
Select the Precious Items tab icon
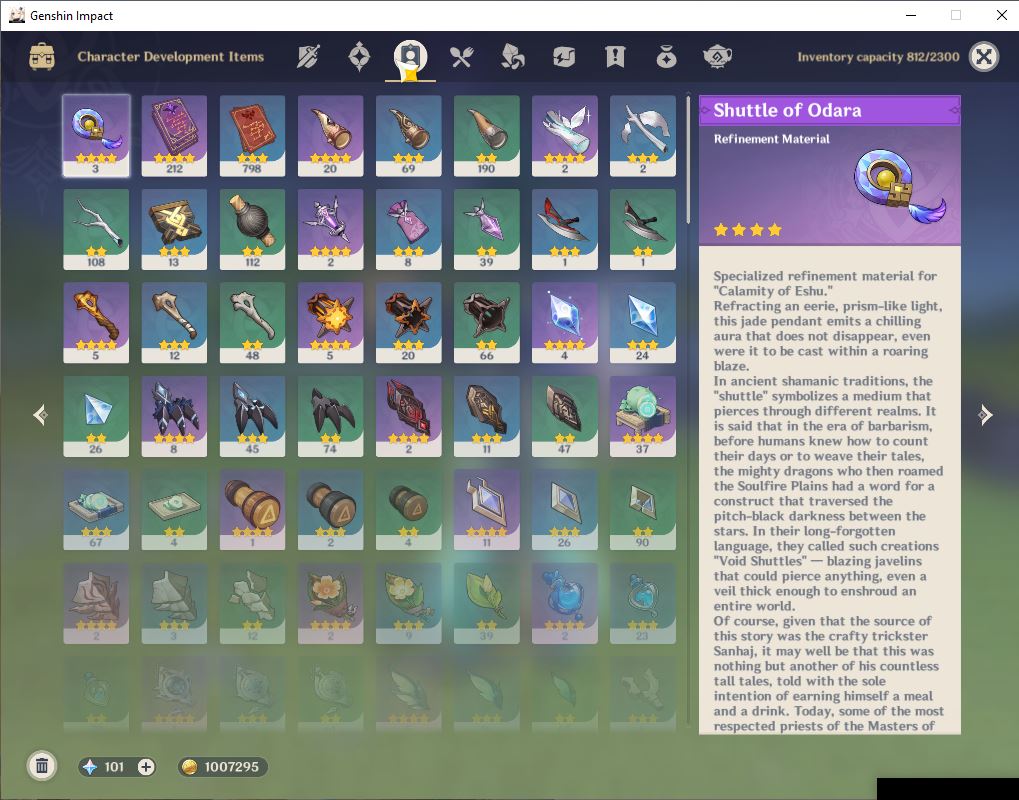tap(666, 57)
